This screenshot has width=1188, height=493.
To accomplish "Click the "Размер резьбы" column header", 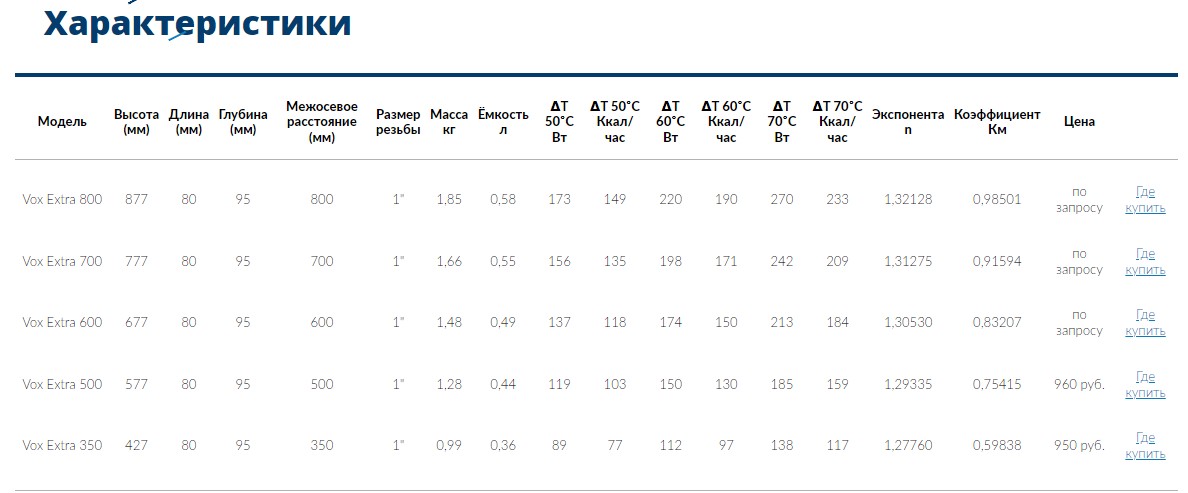I will click(x=398, y=121).
